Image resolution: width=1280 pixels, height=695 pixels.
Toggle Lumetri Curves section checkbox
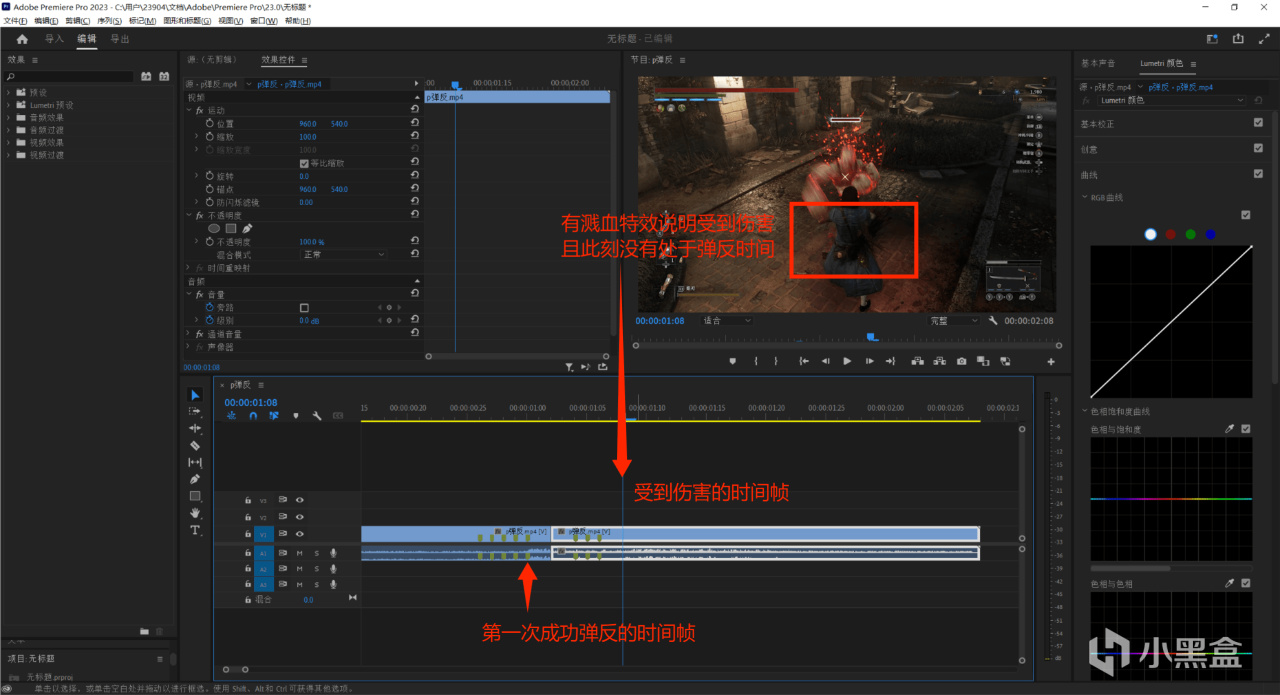pos(1258,173)
